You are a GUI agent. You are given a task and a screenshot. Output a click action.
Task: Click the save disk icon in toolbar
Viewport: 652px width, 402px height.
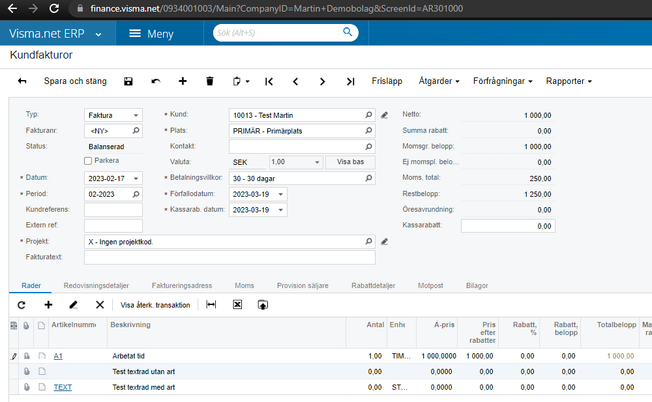tap(128, 80)
